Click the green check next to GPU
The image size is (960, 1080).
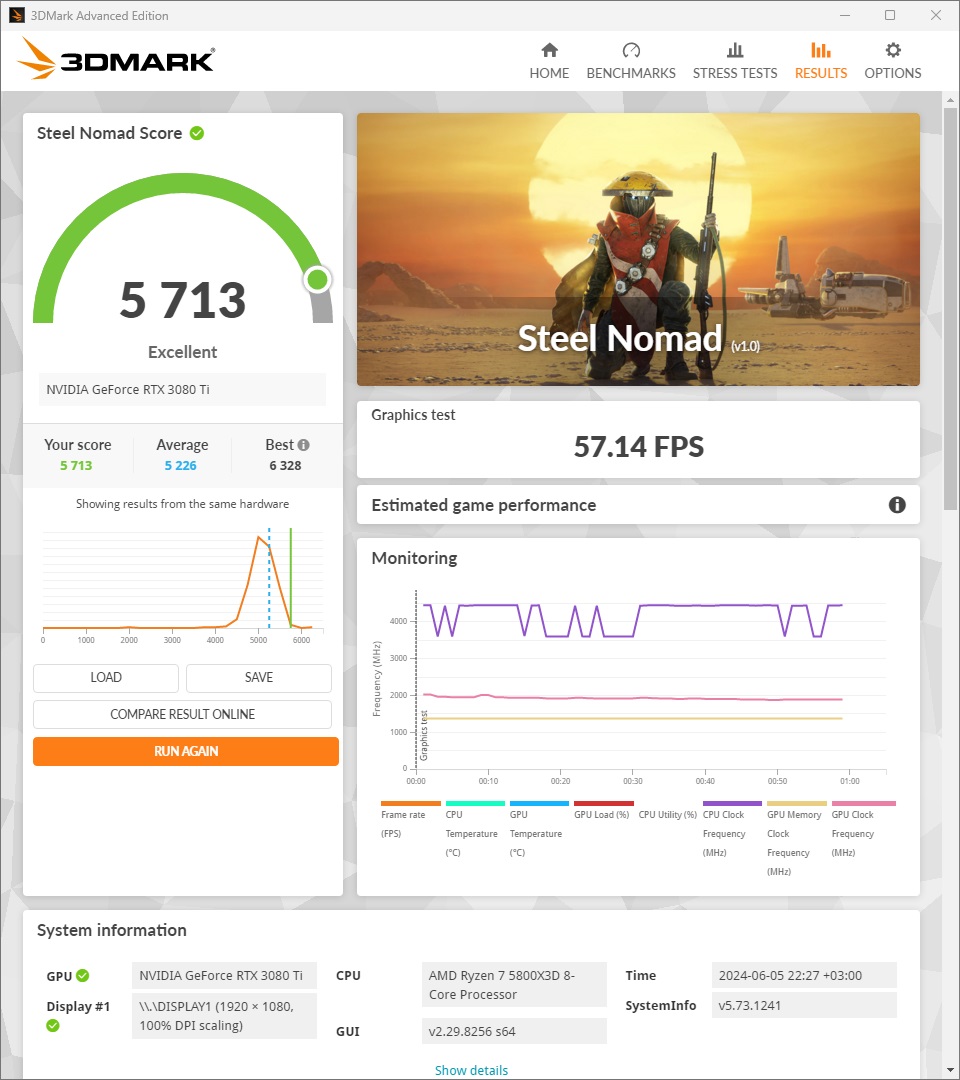coord(83,975)
